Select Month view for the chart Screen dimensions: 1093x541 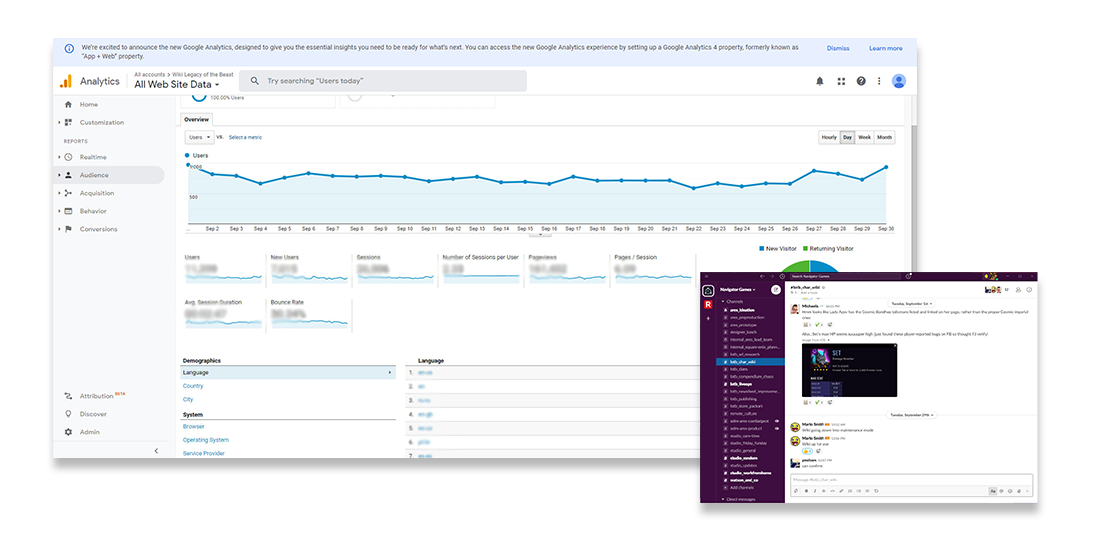(x=885, y=137)
